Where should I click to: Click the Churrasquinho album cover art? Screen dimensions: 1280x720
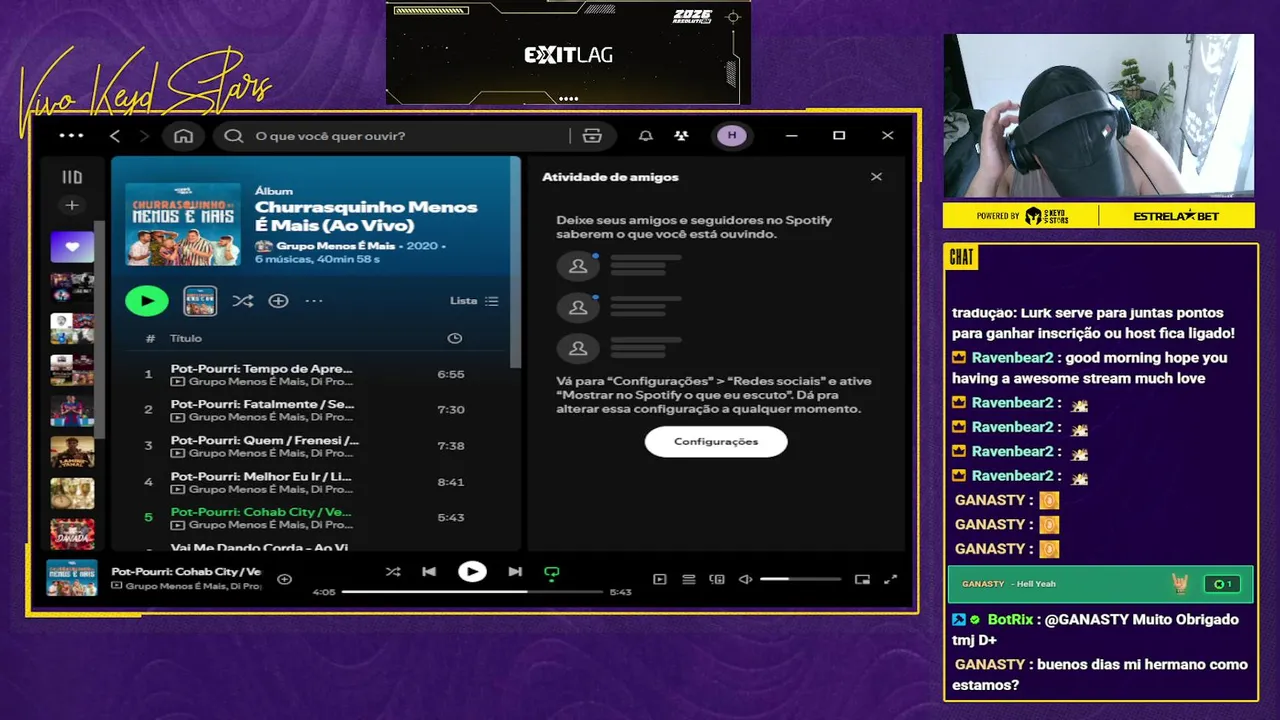(x=183, y=224)
